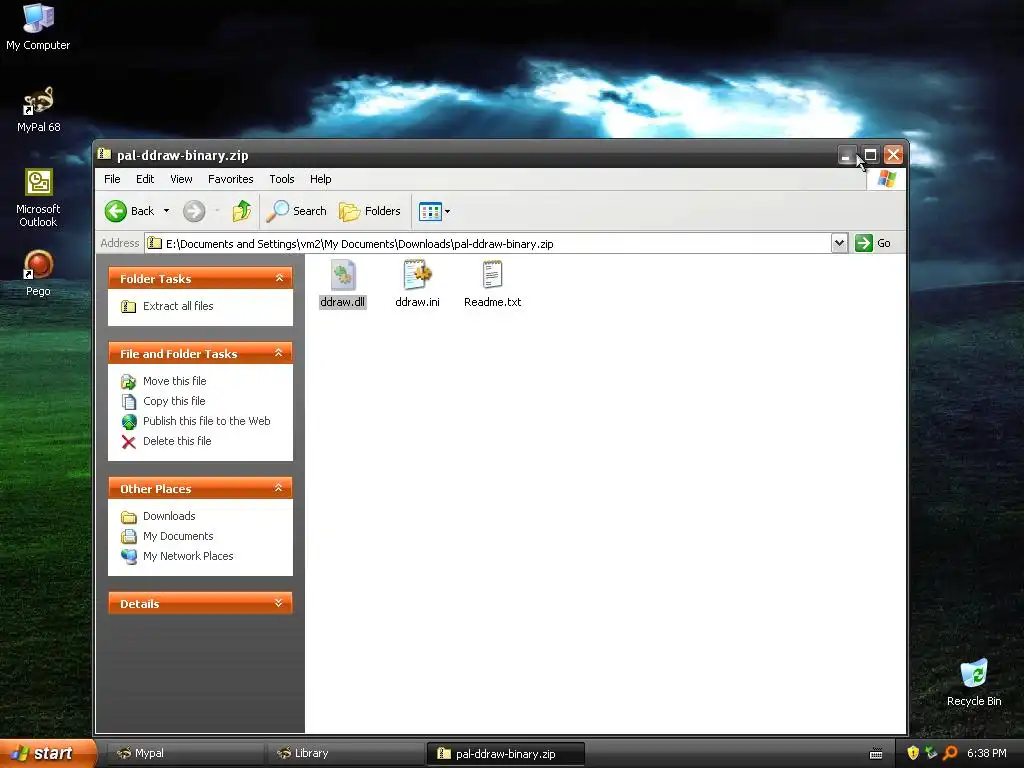Expand the Details panel
1024x768 pixels.
point(279,603)
